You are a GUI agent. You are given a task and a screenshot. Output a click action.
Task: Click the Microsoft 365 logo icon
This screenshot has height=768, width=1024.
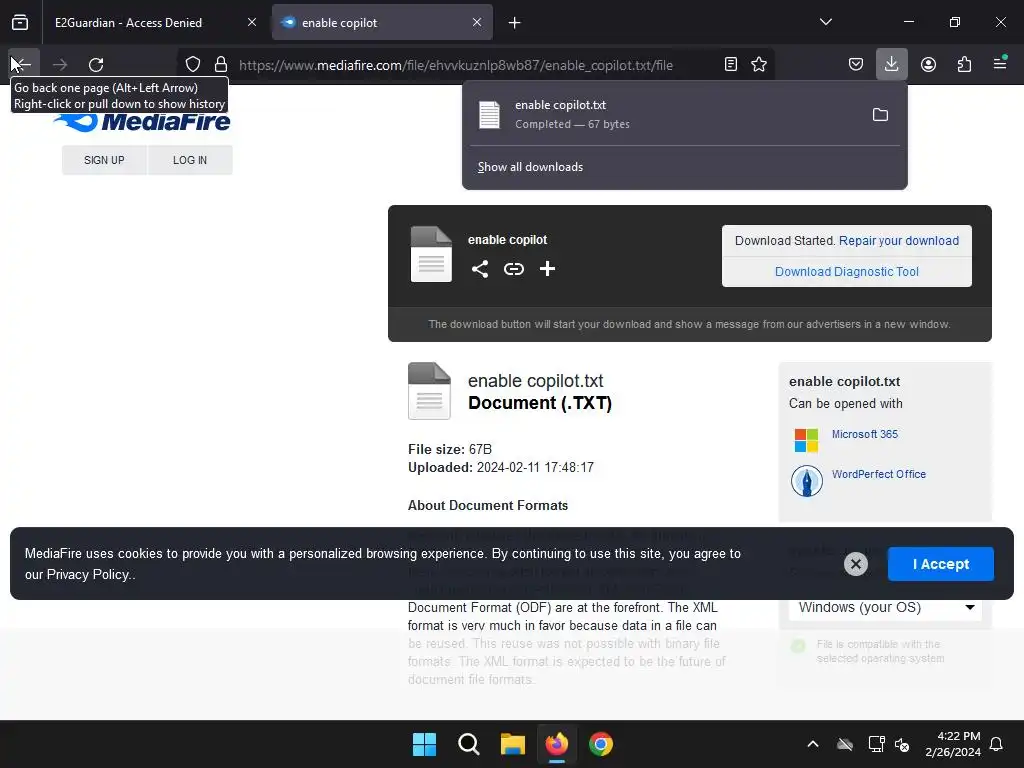tap(807, 440)
